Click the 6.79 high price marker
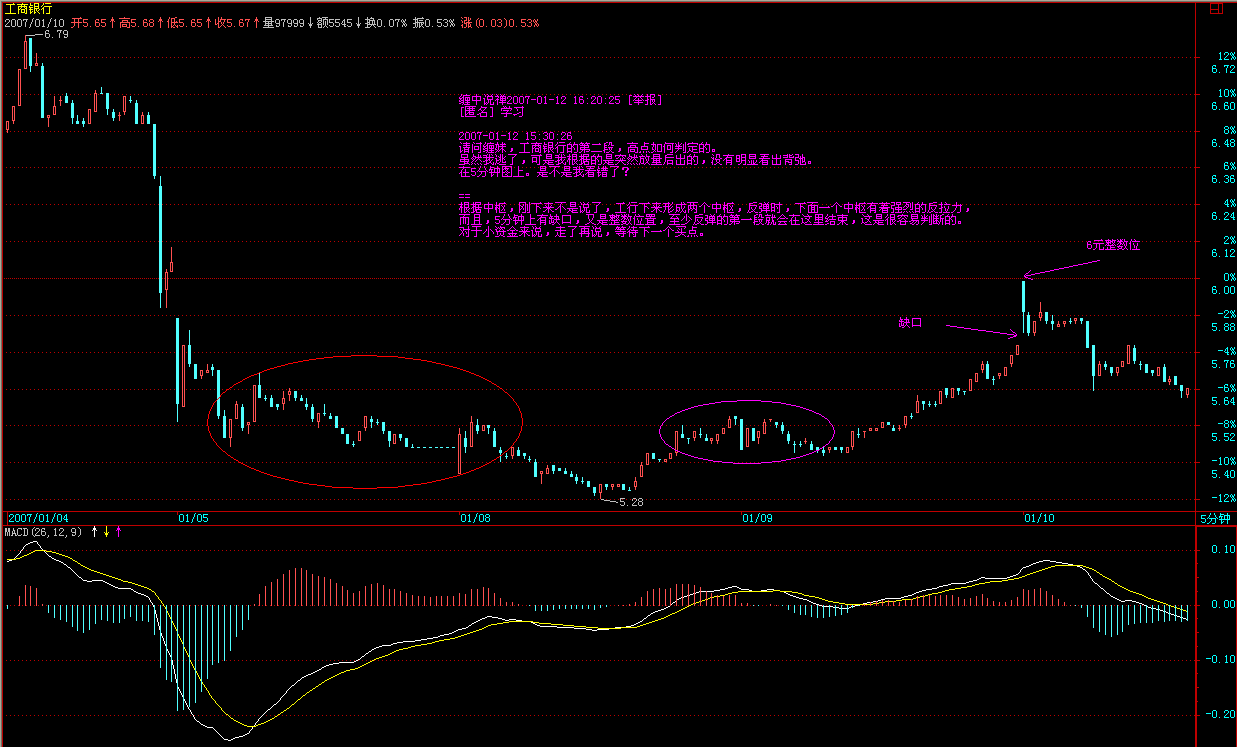 tap(56, 35)
